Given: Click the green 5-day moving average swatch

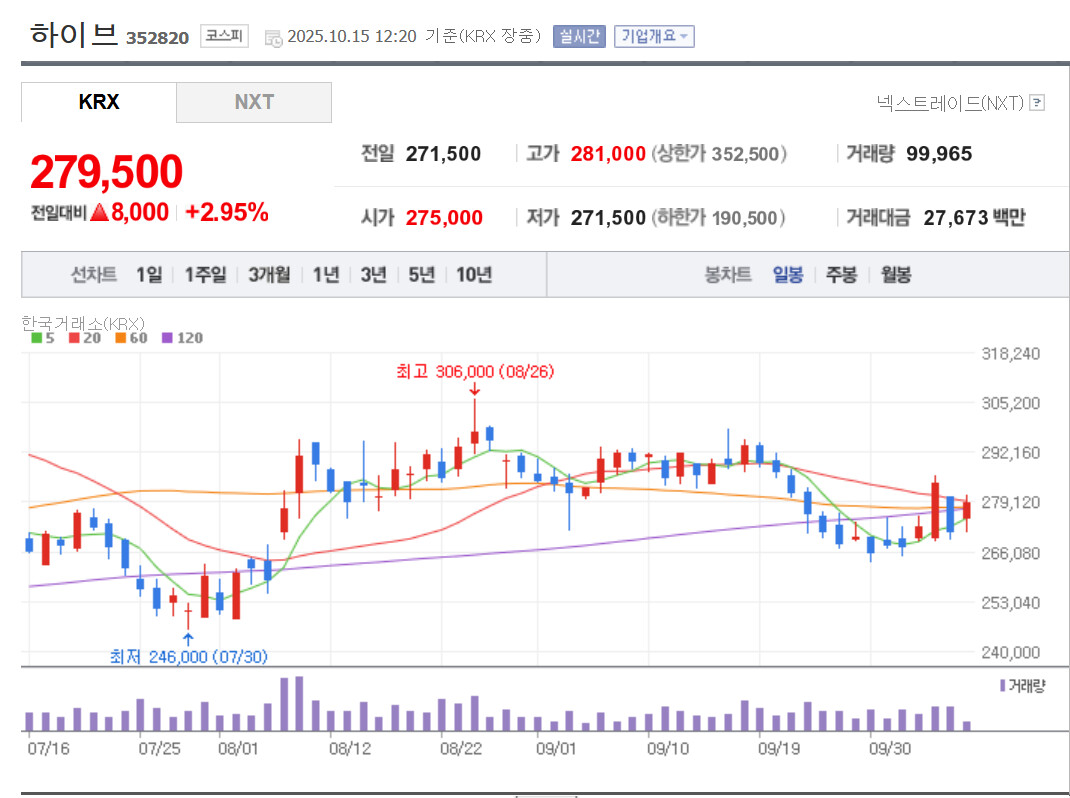Looking at the screenshot, I should 37,338.
